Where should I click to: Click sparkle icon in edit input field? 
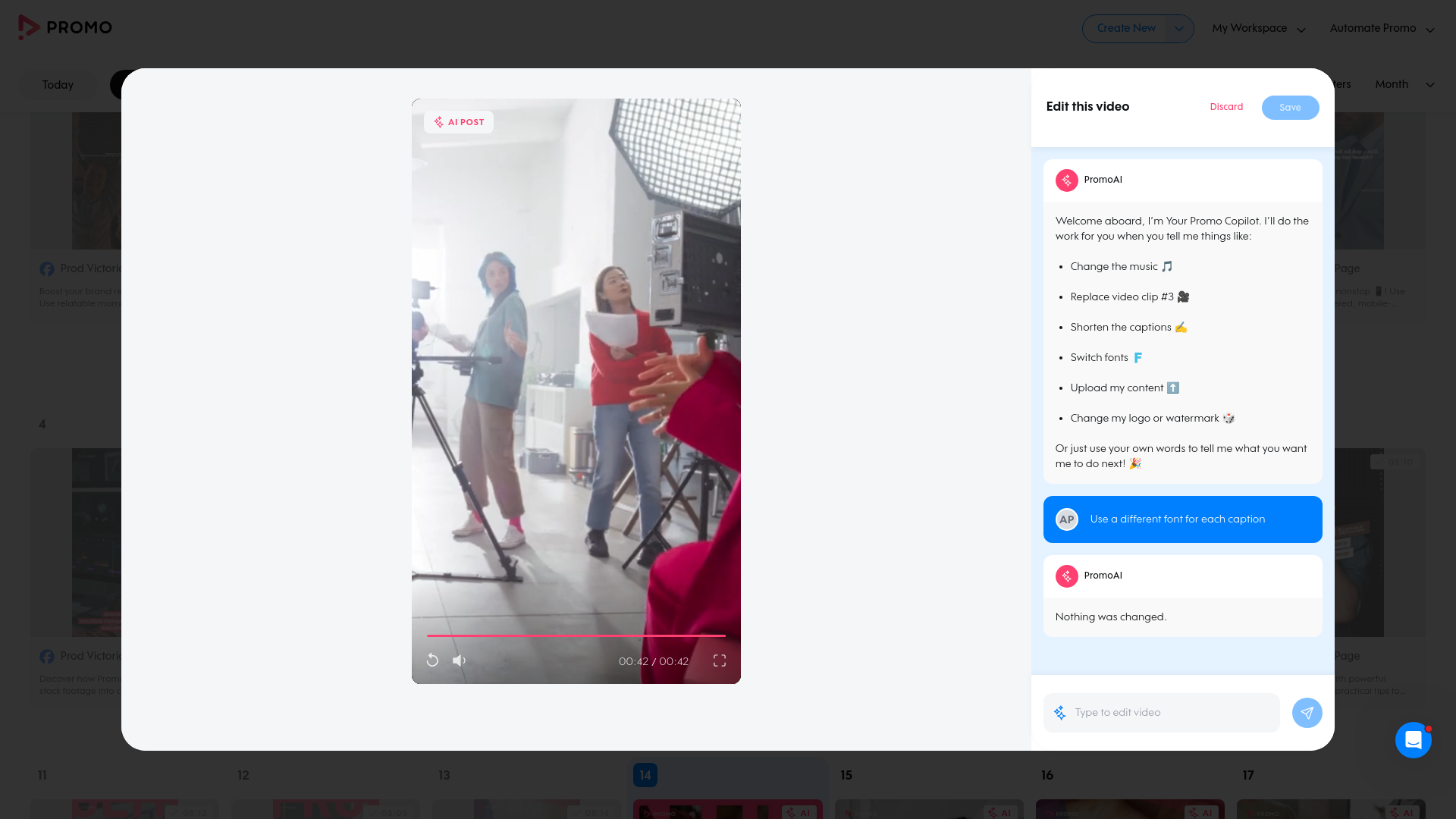1060,713
